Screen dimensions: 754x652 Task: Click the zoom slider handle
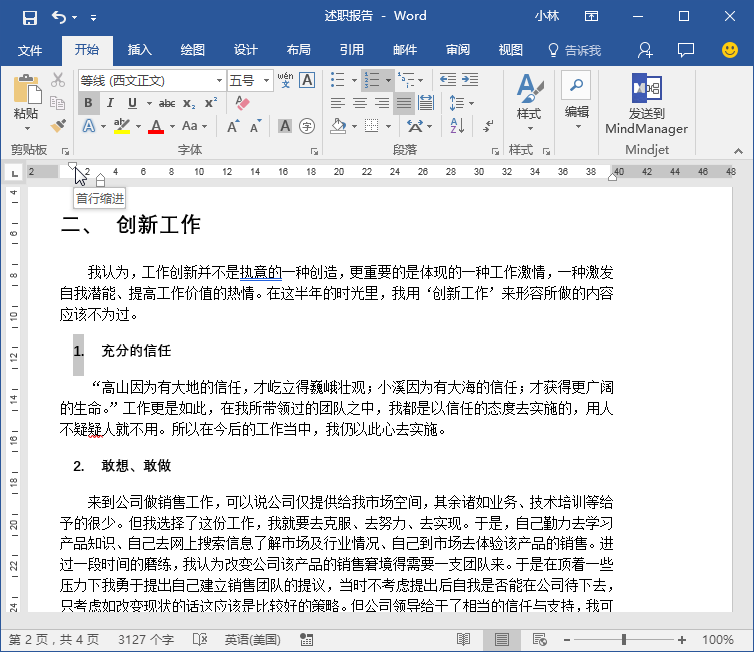(x=624, y=639)
